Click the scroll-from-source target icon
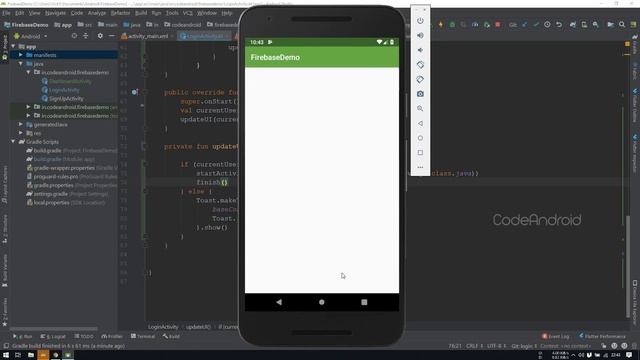Screen dimensions: 640x360 pos(74,36)
